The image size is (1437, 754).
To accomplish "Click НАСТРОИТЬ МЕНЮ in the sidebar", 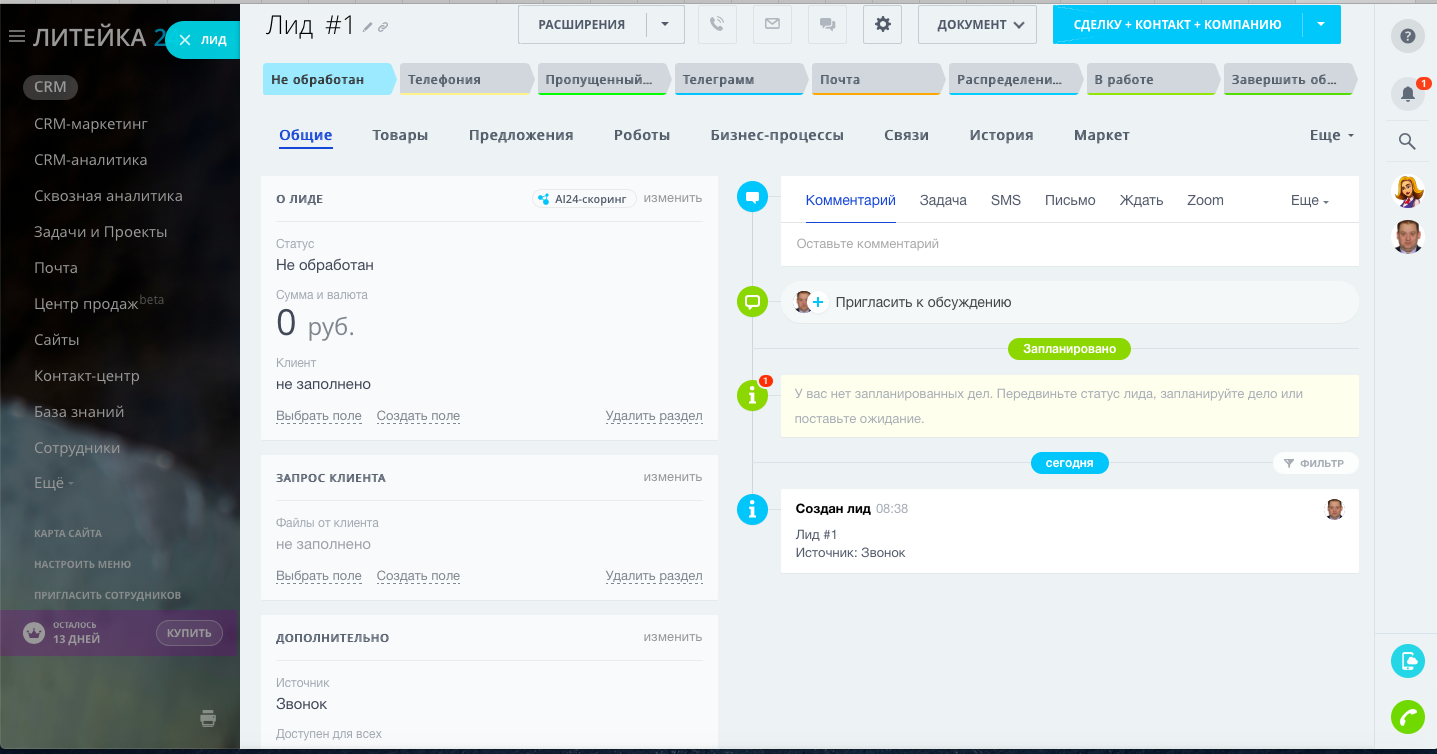I will pos(82,564).
